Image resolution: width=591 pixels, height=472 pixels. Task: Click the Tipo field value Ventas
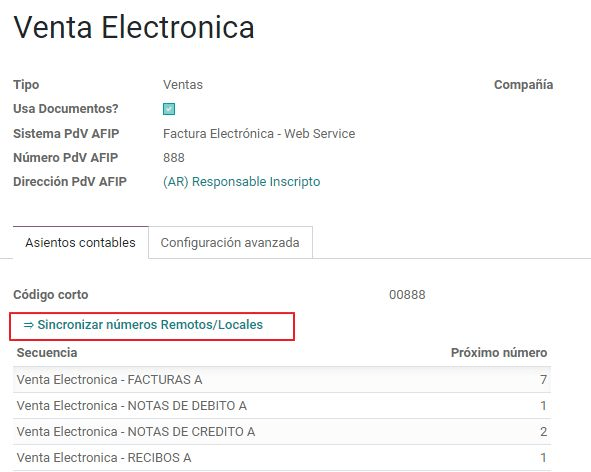[x=183, y=85]
